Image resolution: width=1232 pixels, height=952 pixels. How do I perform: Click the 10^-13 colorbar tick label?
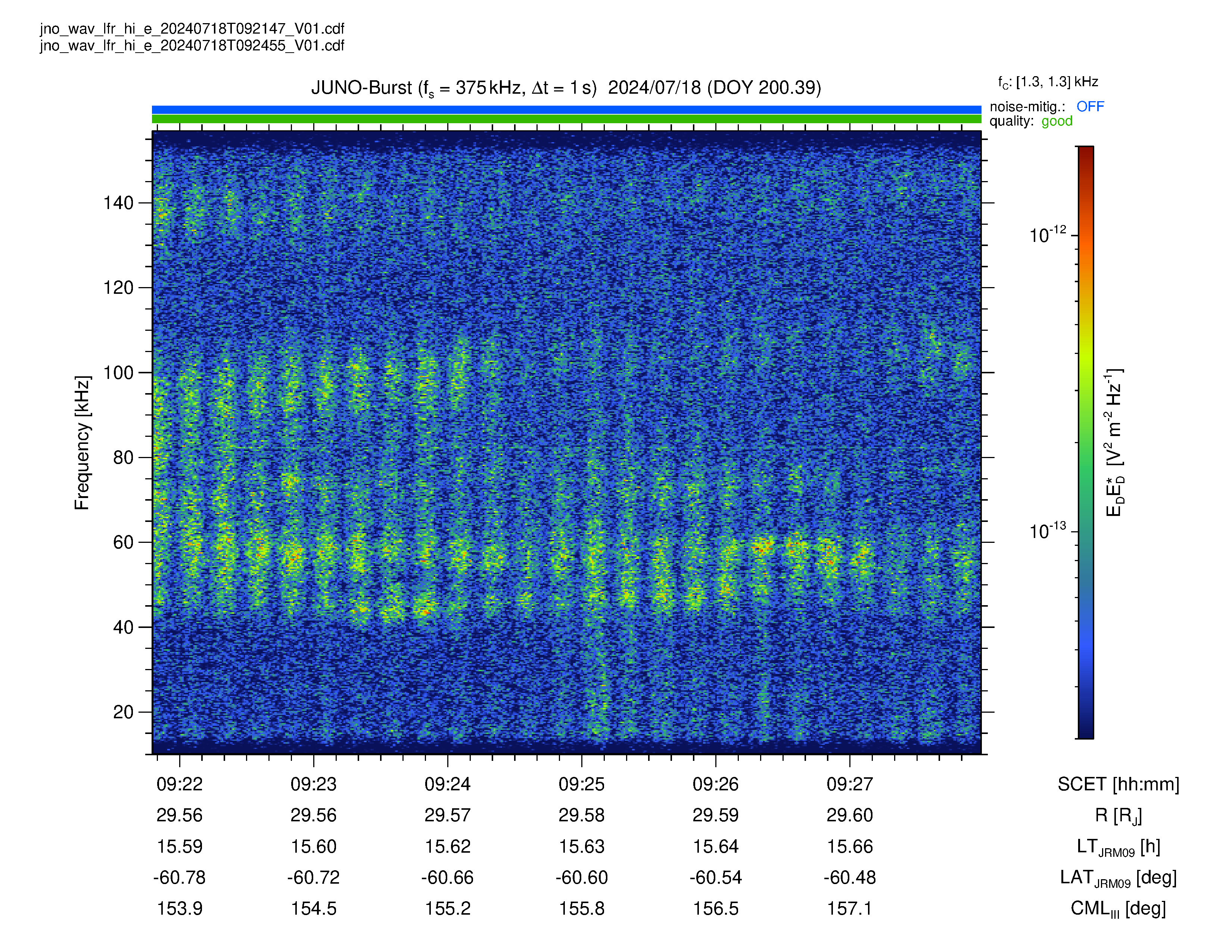tap(1048, 530)
